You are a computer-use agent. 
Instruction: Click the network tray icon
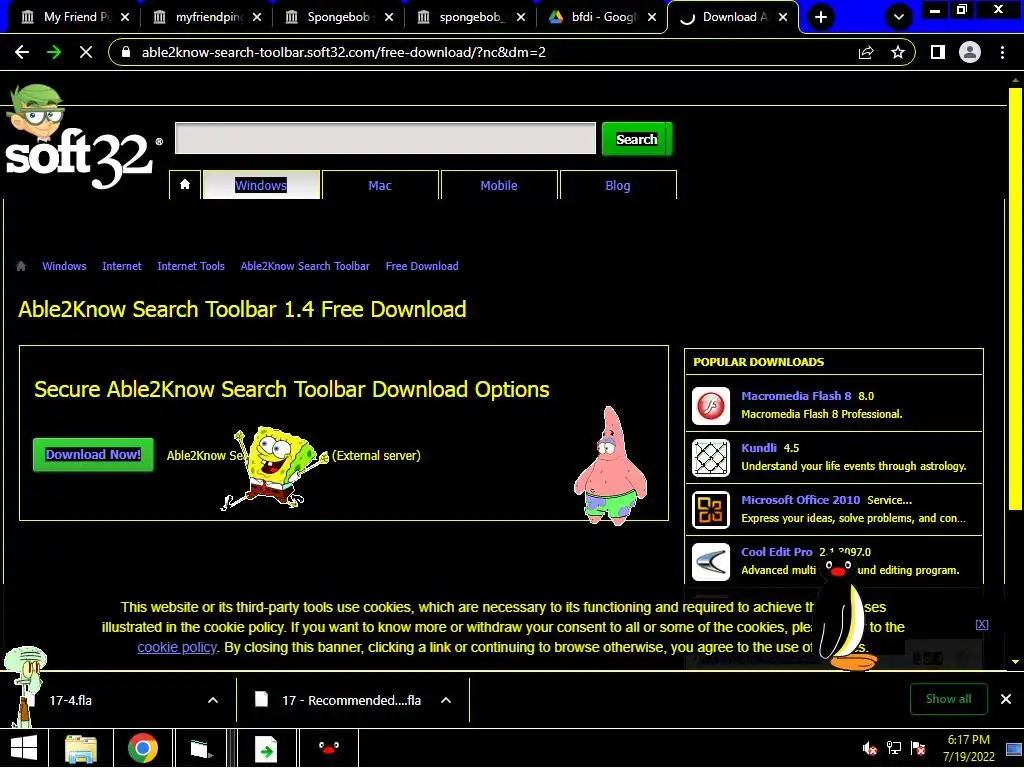coord(894,748)
